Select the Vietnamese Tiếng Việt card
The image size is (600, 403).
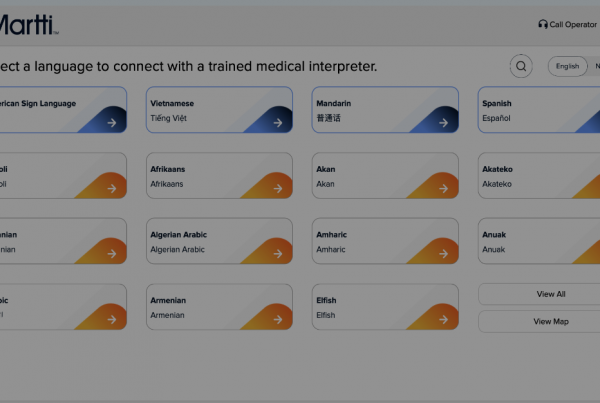coord(219,110)
